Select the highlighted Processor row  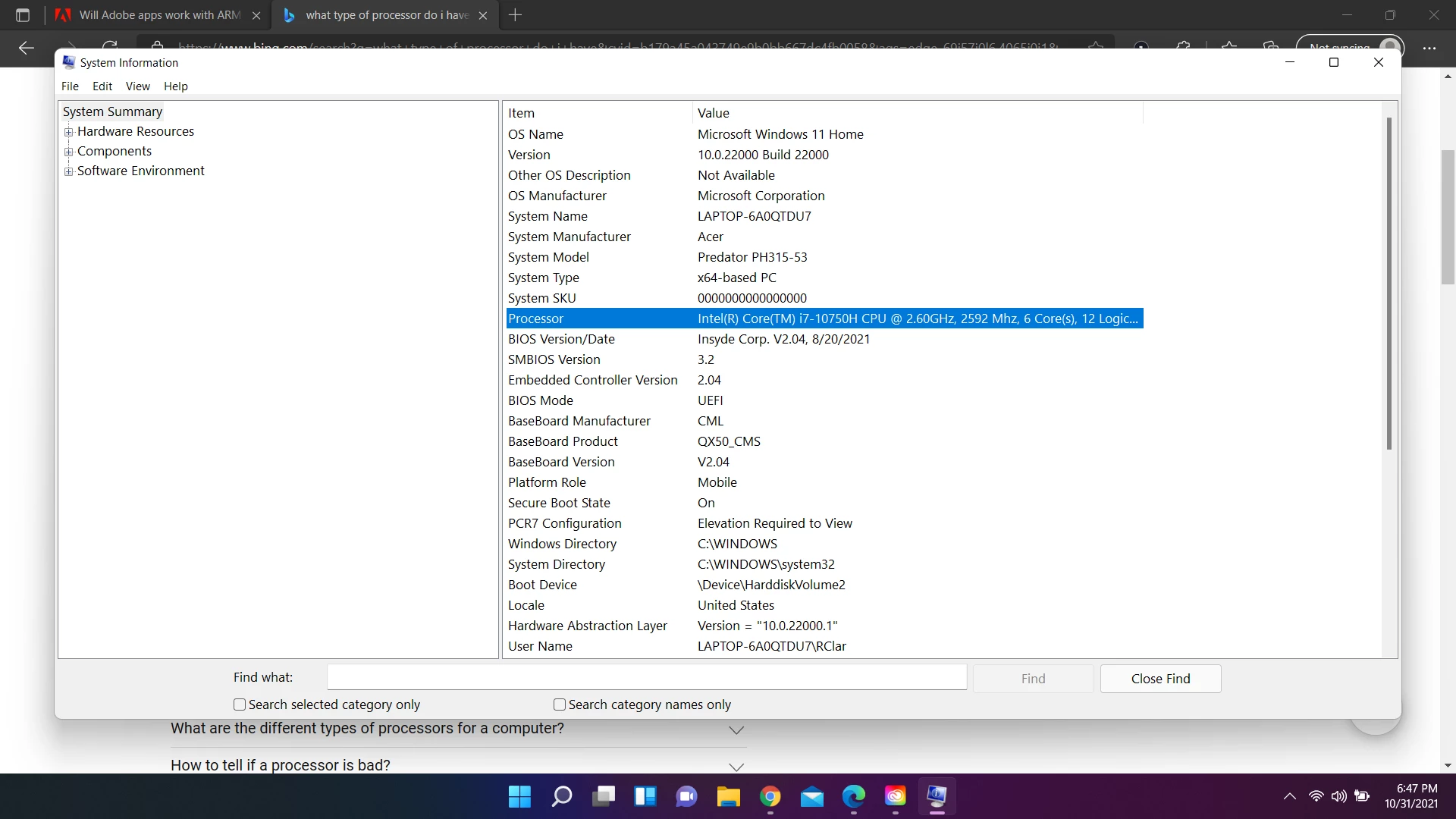(824, 318)
